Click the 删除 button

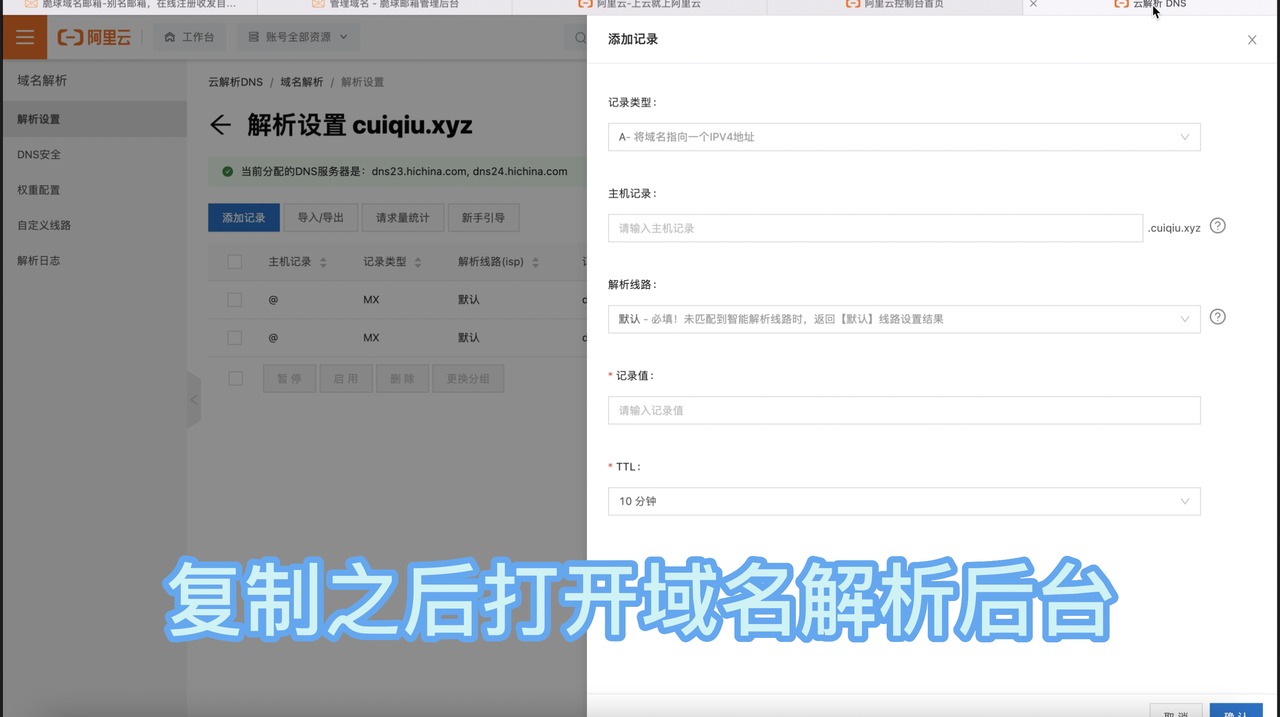[403, 379]
